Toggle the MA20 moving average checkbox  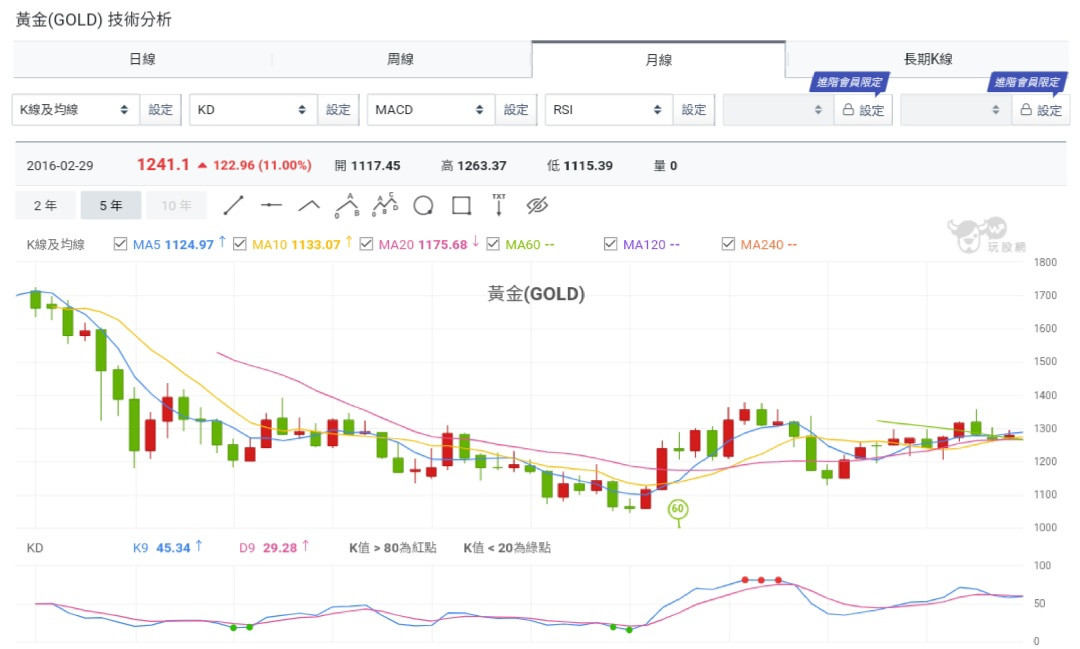pyautogui.click(x=366, y=244)
